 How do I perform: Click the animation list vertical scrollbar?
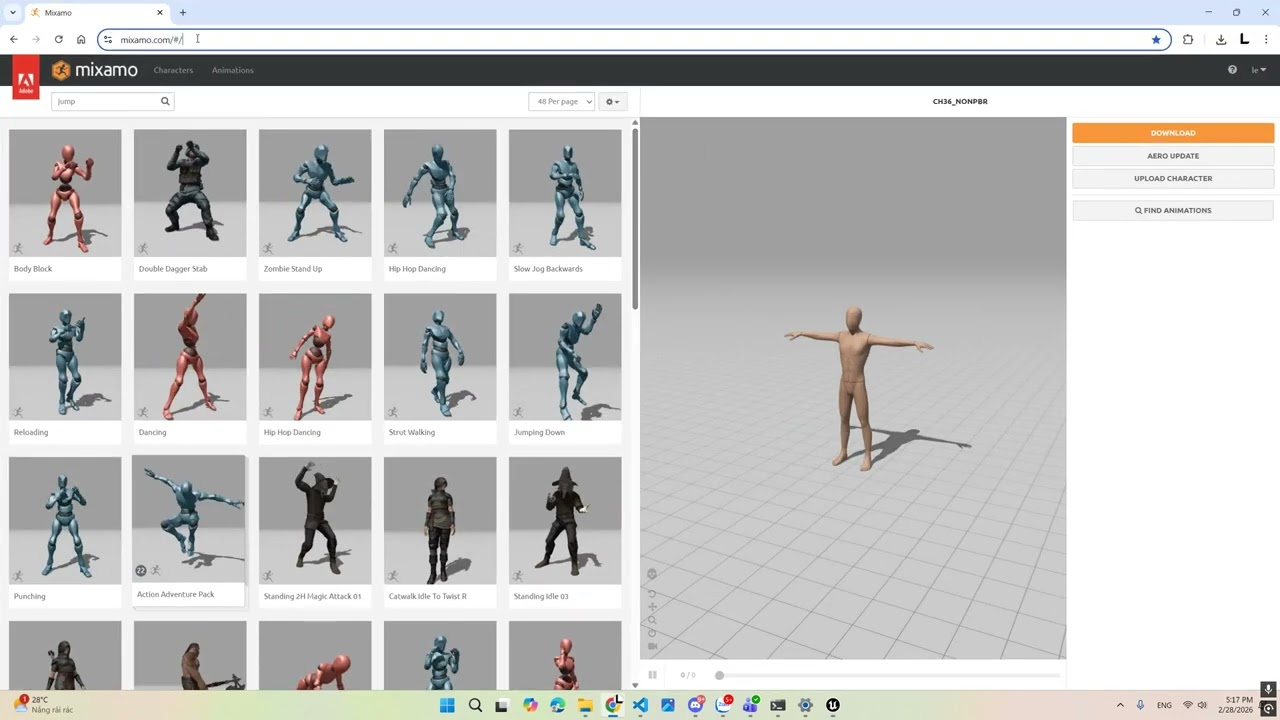[x=634, y=217]
